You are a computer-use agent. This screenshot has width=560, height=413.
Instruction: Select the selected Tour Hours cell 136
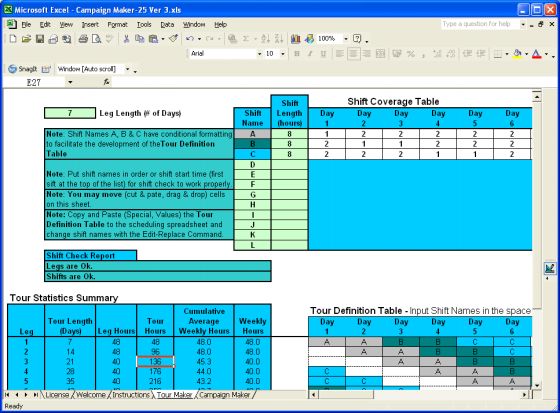(x=155, y=362)
